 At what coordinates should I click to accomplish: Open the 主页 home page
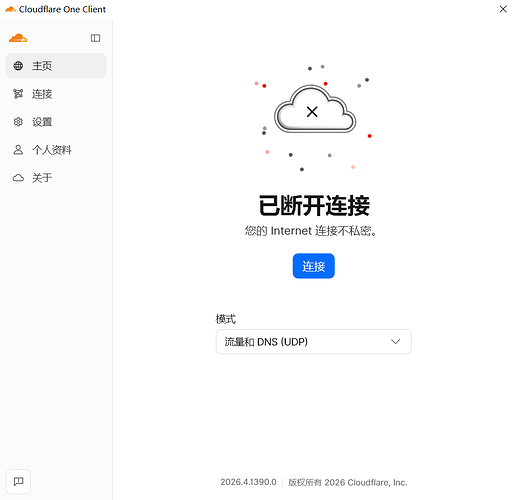[56, 66]
